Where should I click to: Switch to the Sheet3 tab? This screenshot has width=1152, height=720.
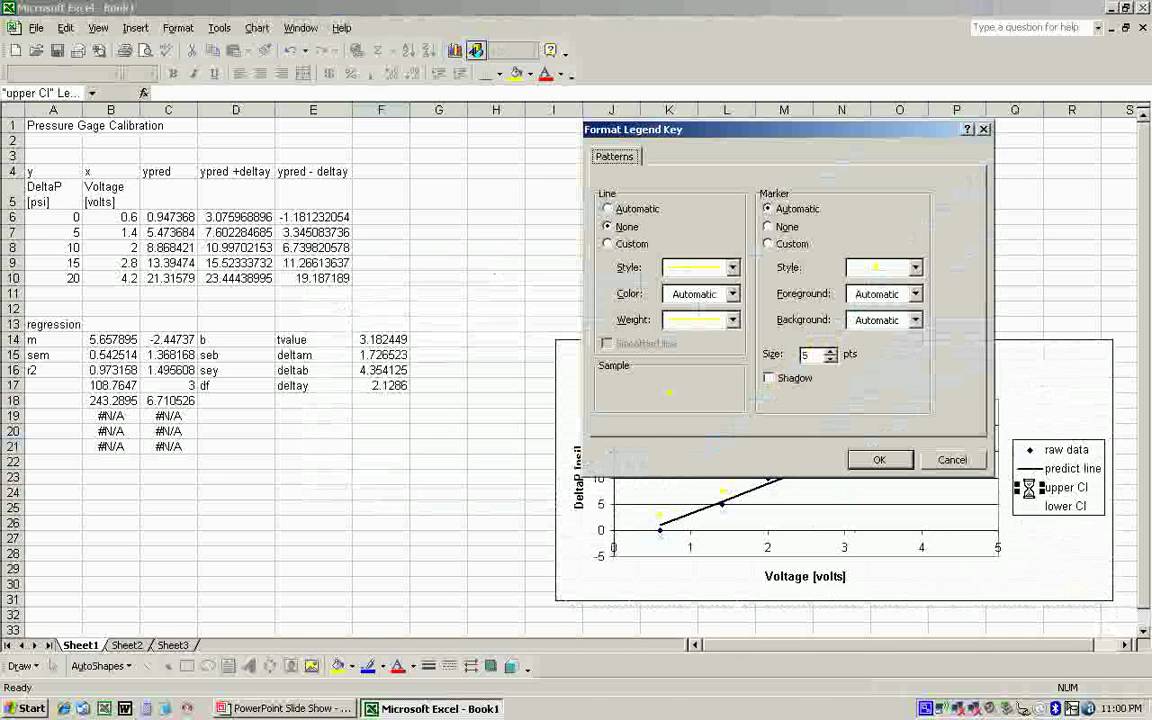coord(173,645)
